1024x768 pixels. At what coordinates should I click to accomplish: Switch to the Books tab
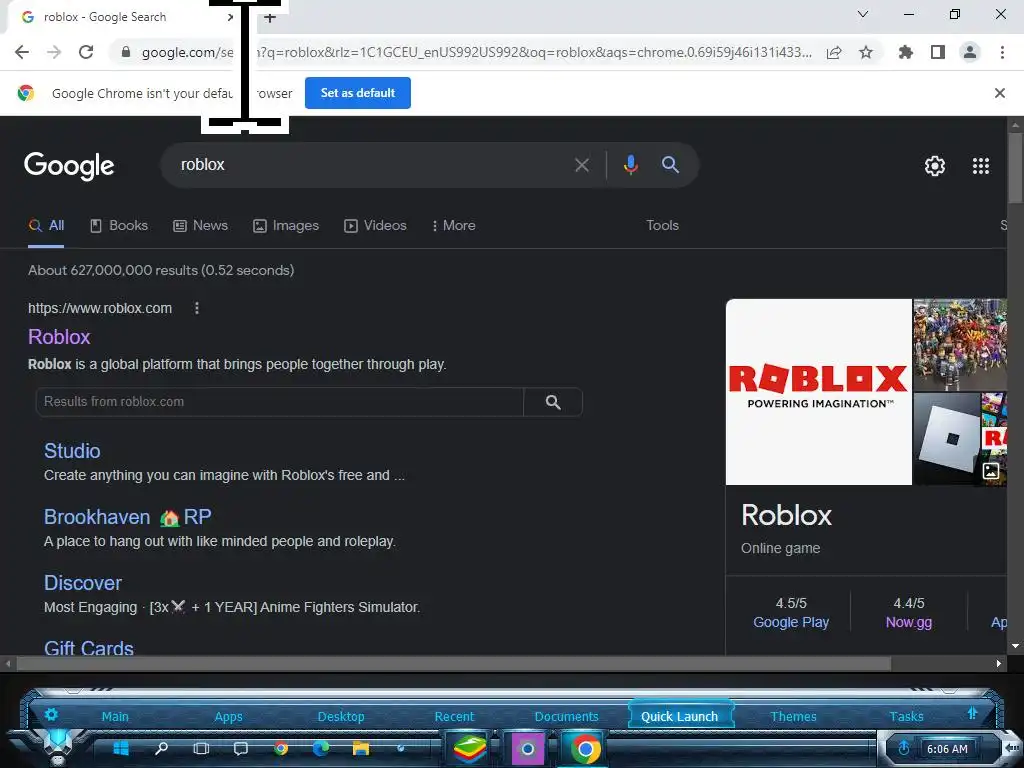click(x=119, y=226)
